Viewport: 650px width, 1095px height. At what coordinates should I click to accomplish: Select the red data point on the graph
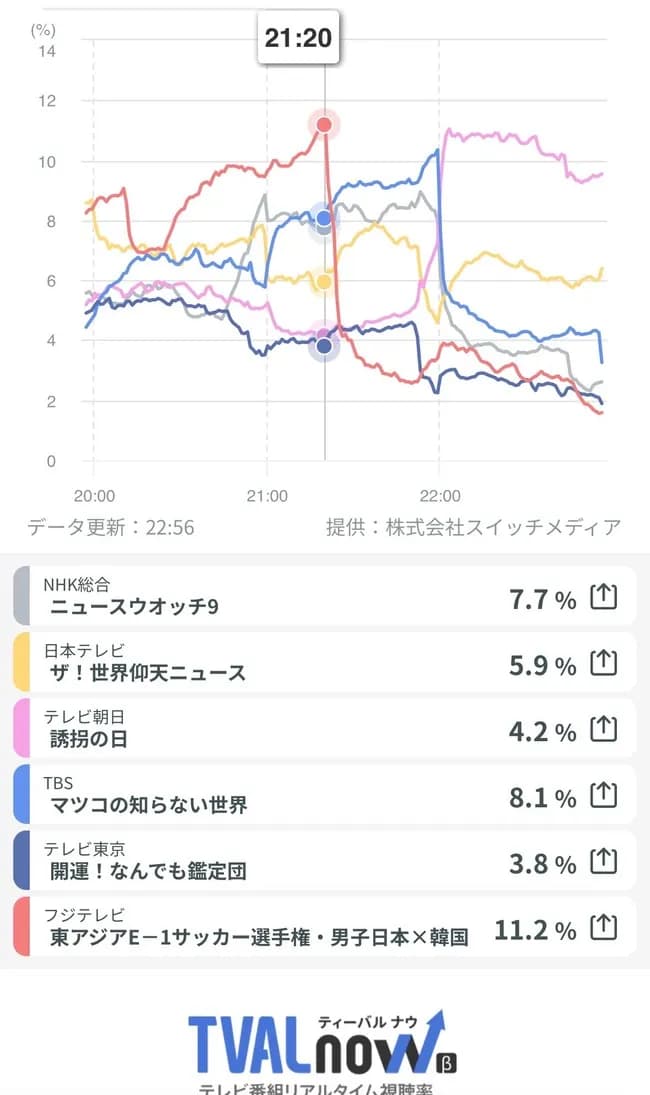(322, 124)
